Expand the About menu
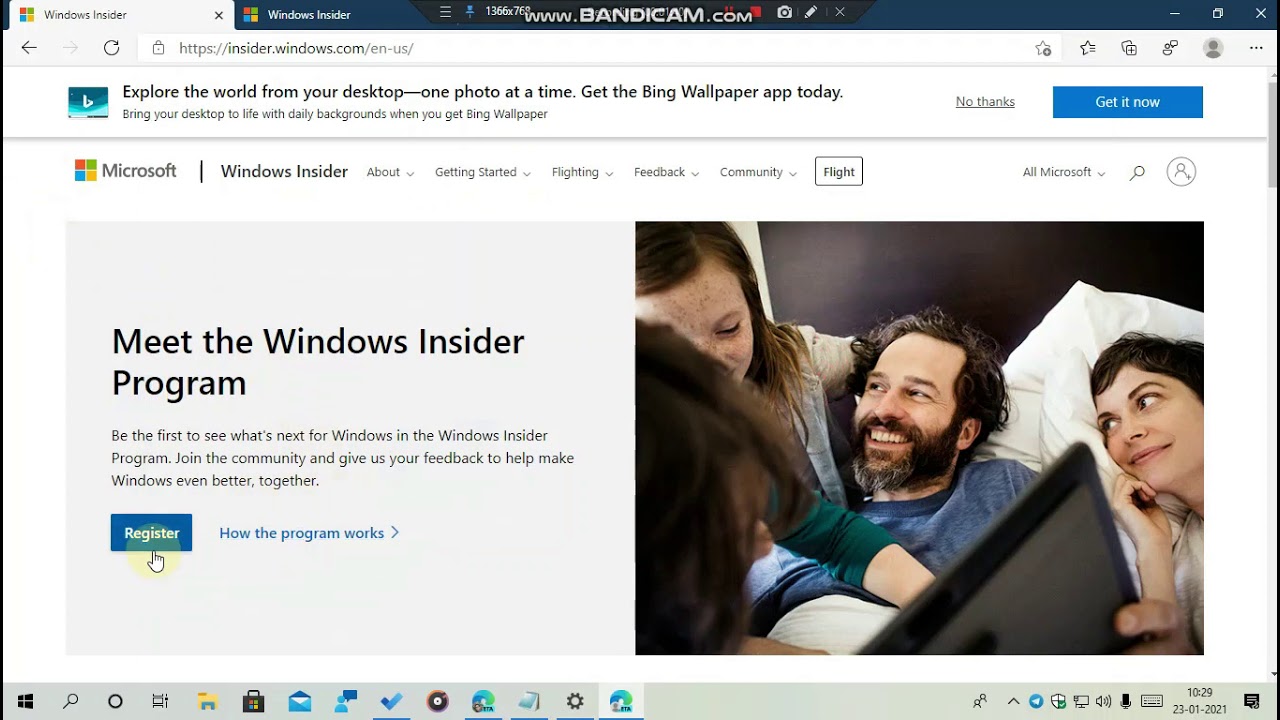Screen dimensions: 1280x720 point(390,172)
